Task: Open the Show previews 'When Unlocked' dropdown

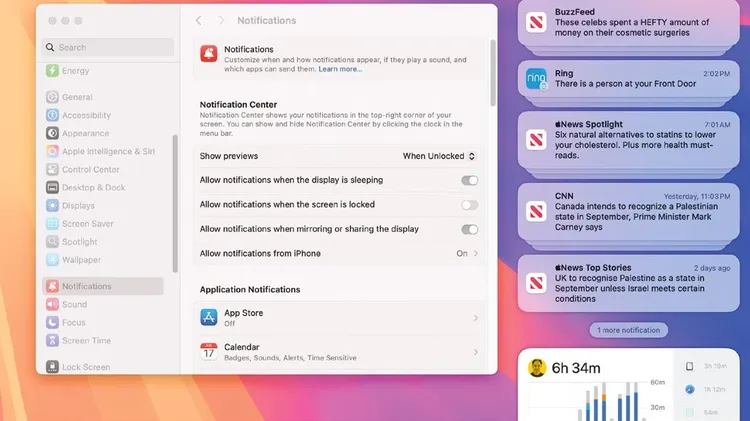Action: click(439, 157)
